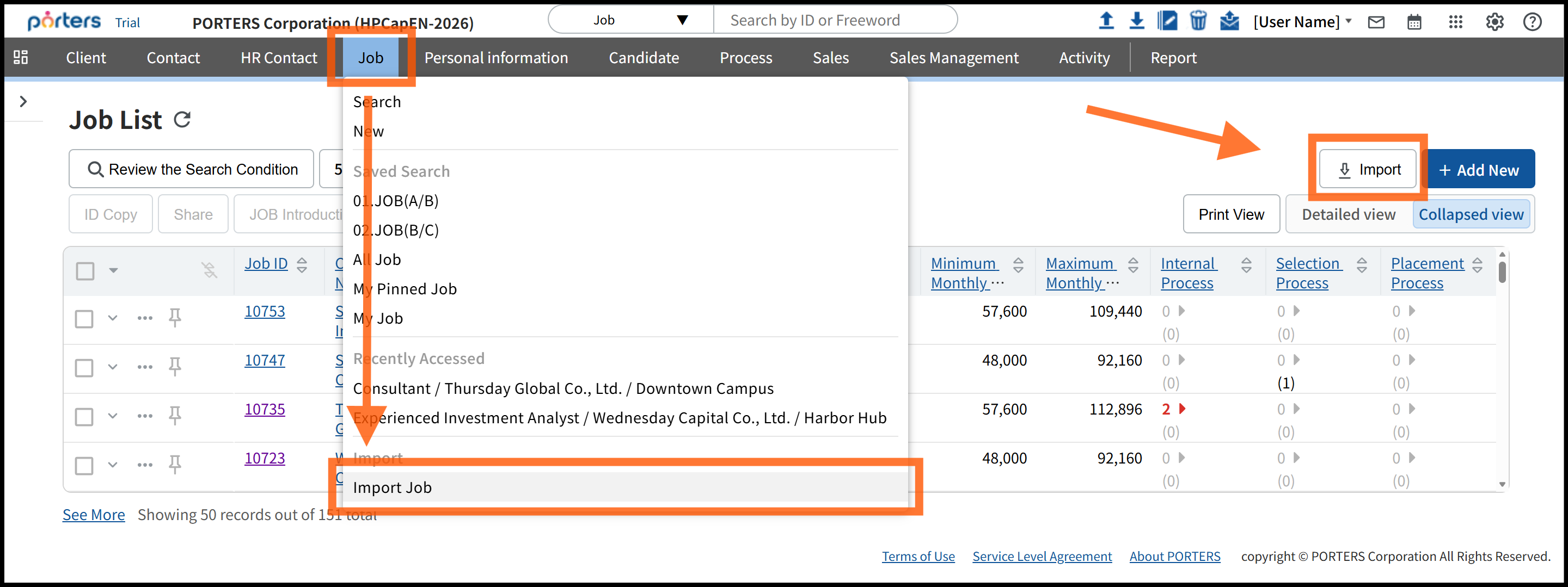
Task: Open the settings gear icon
Action: coord(1494,22)
